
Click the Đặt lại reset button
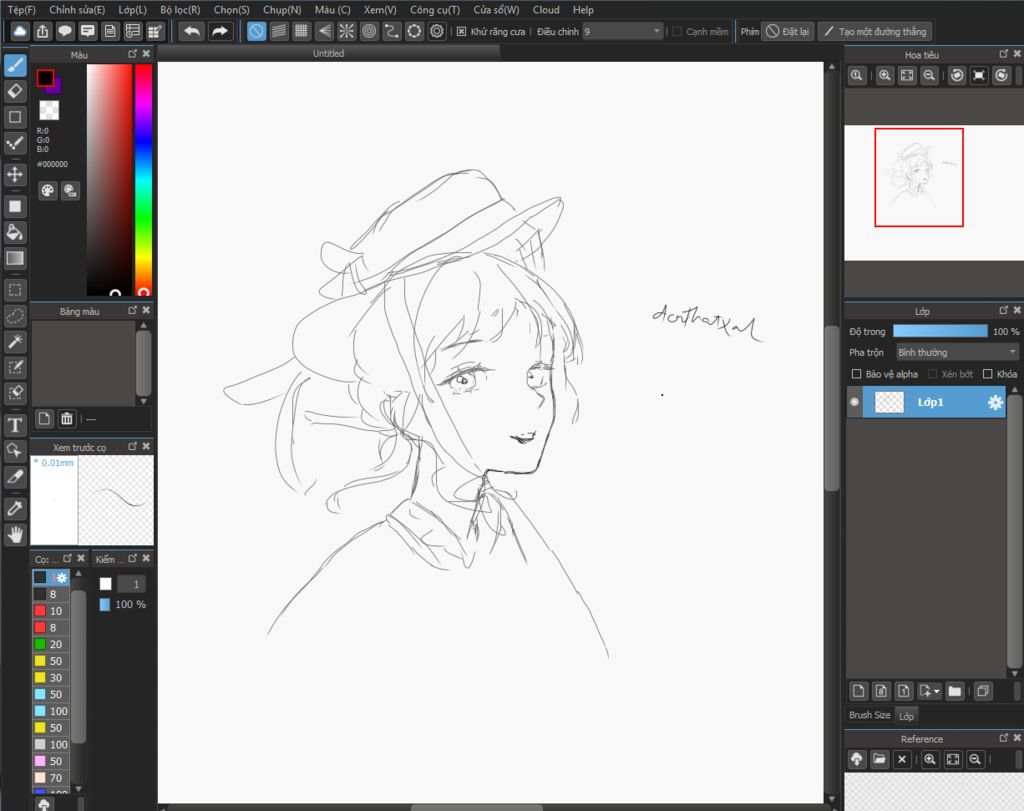point(788,31)
